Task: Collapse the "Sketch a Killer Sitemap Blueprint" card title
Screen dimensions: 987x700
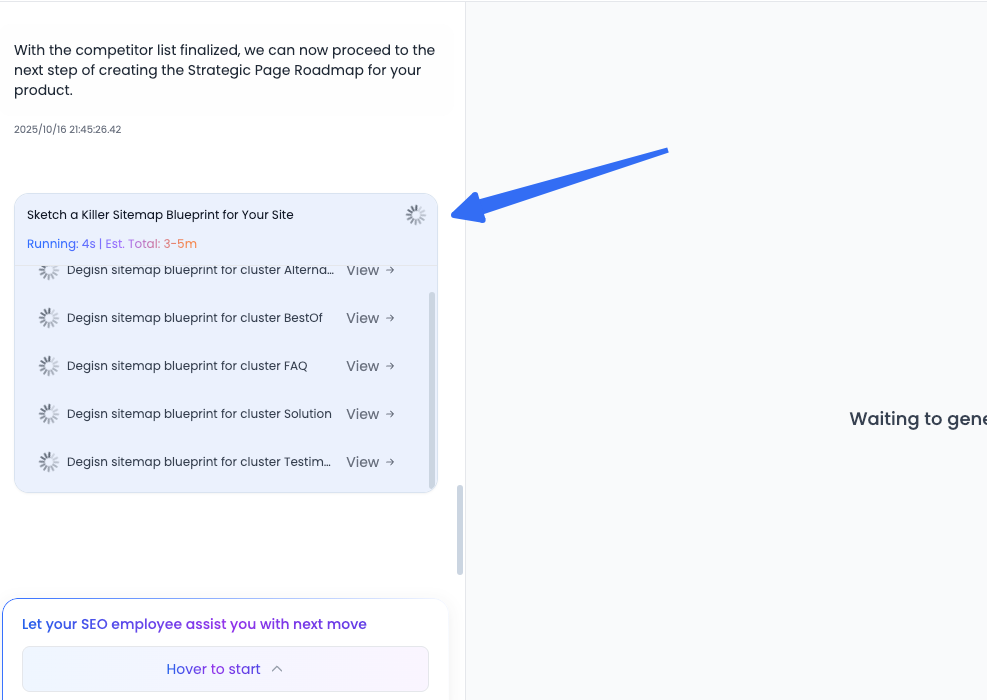Action: pyautogui.click(x=160, y=215)
